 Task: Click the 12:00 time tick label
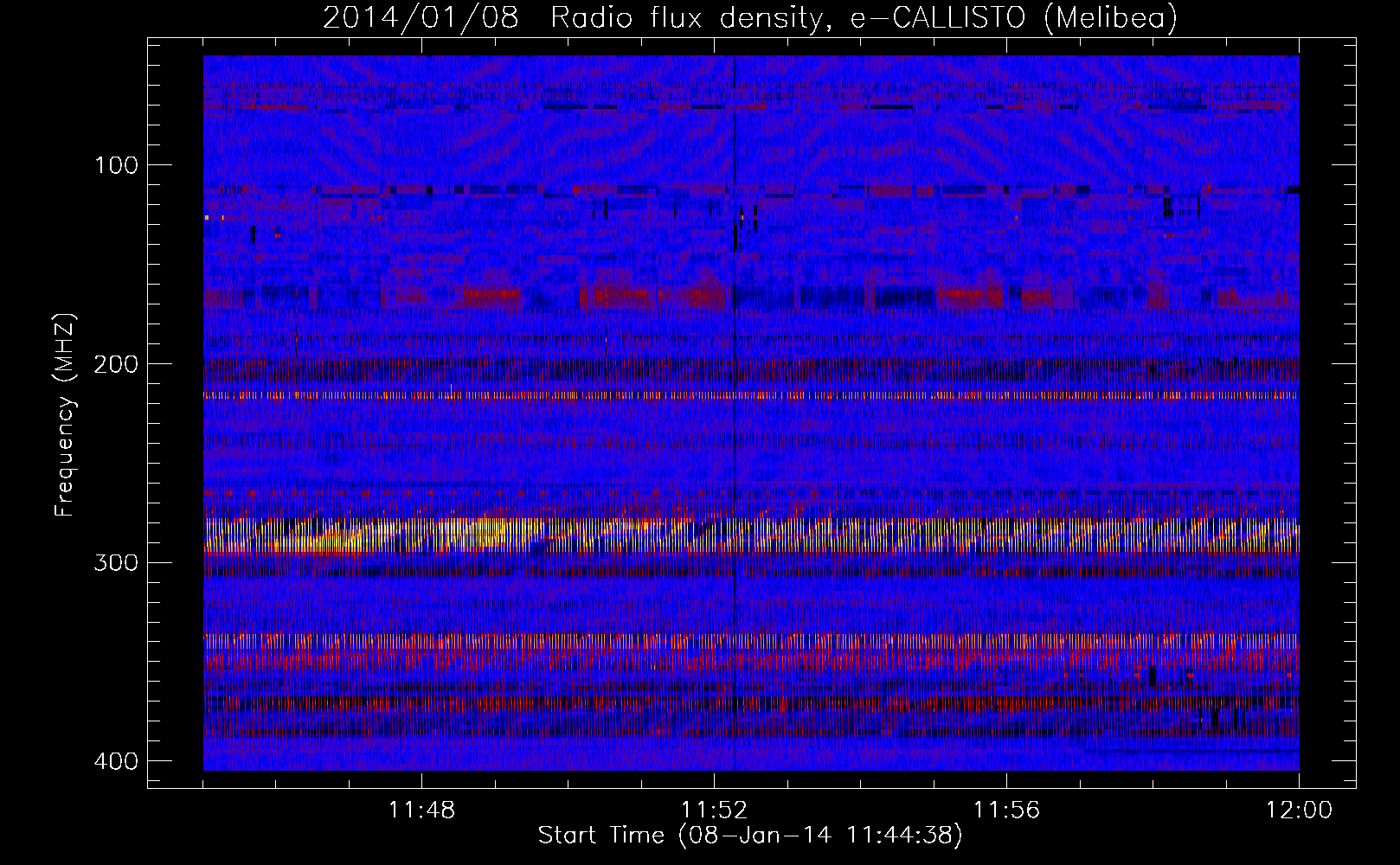coord(1299,811)
